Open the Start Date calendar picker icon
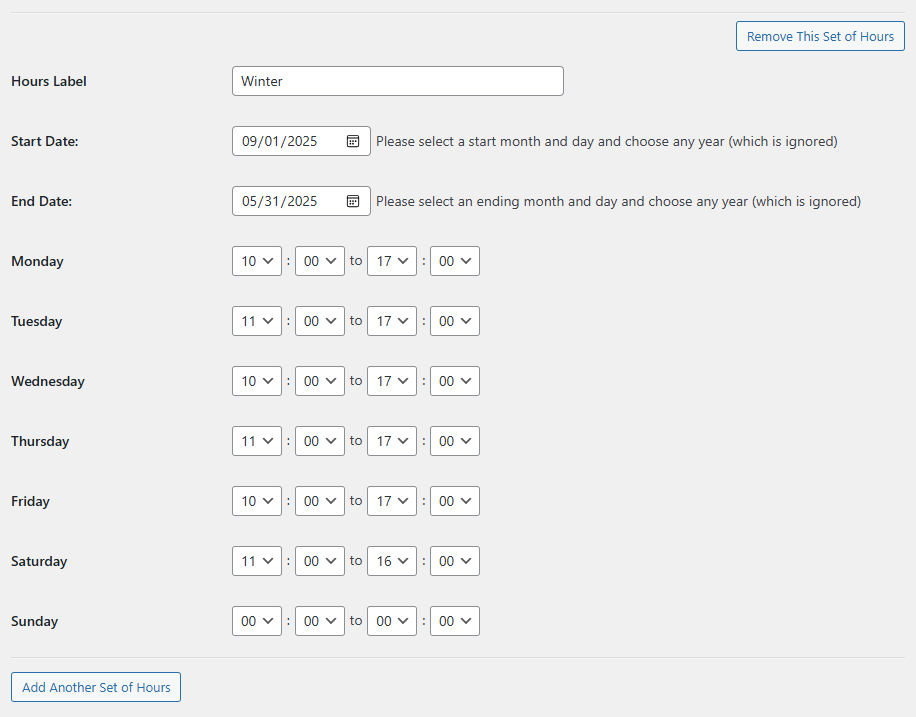Viewport: 916px width, 717px height. tap(353, 141)
